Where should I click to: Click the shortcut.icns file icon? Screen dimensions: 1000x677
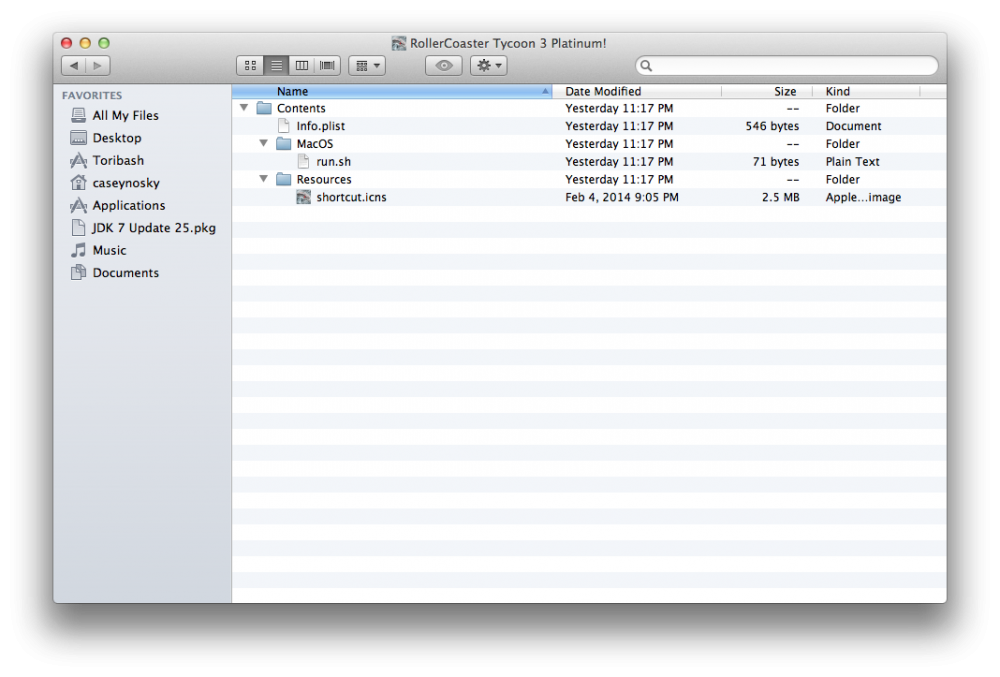coord(304,198)
